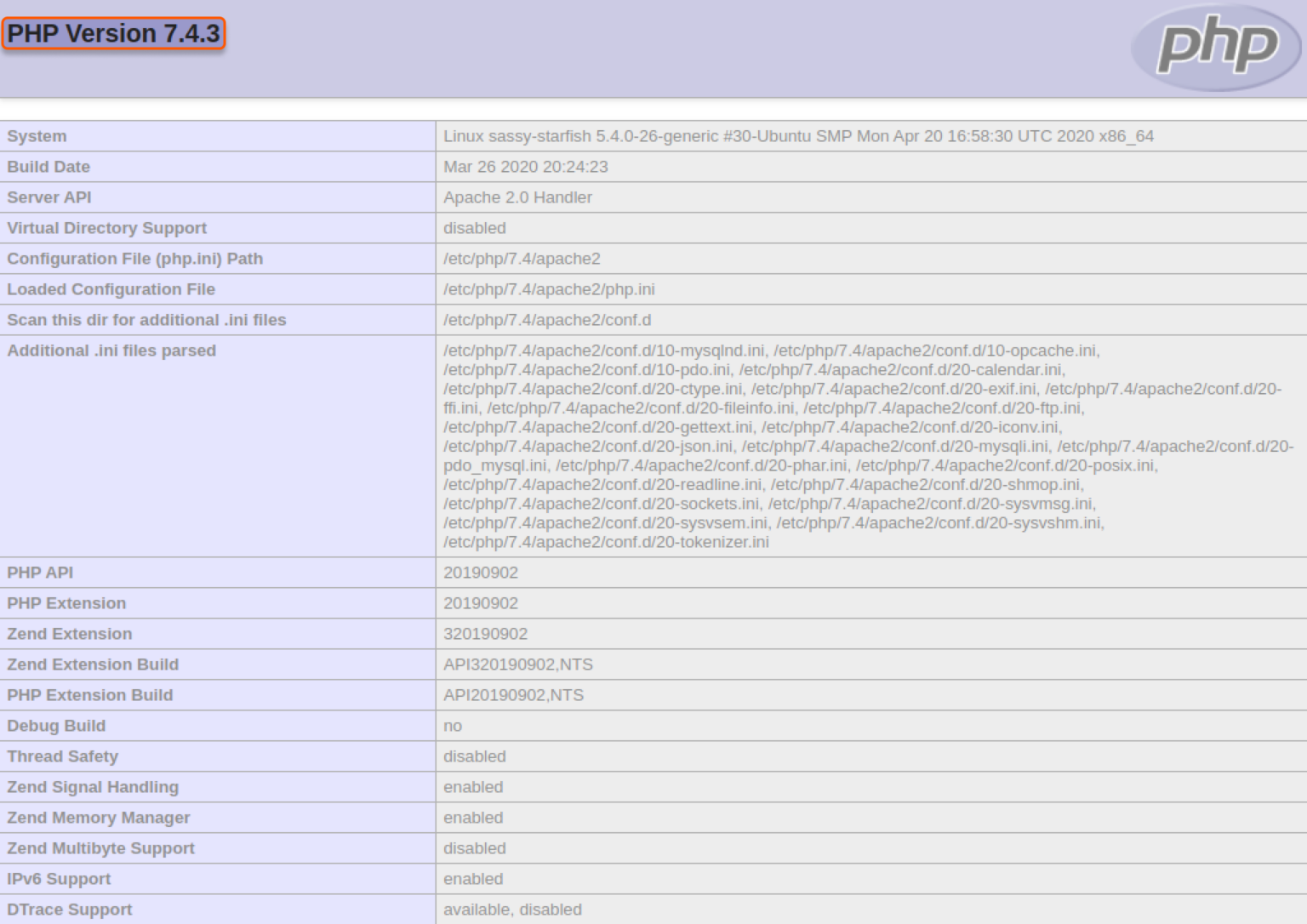Select the 'no' value for Debug Build

pyautogui.click(x=453, y=726)
